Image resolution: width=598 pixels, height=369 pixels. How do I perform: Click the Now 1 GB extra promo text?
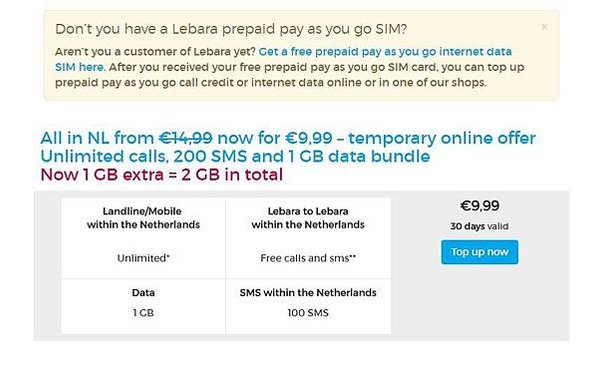(x=162, y=175)
